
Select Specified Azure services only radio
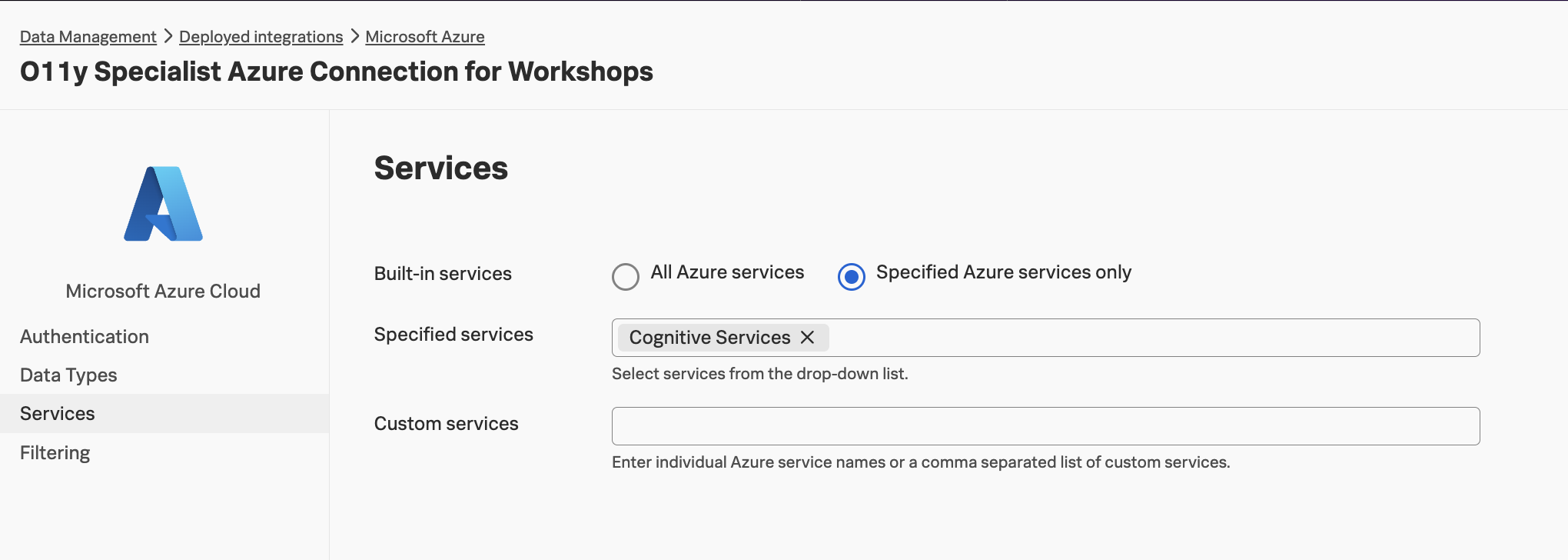click(x=851, y=276)
